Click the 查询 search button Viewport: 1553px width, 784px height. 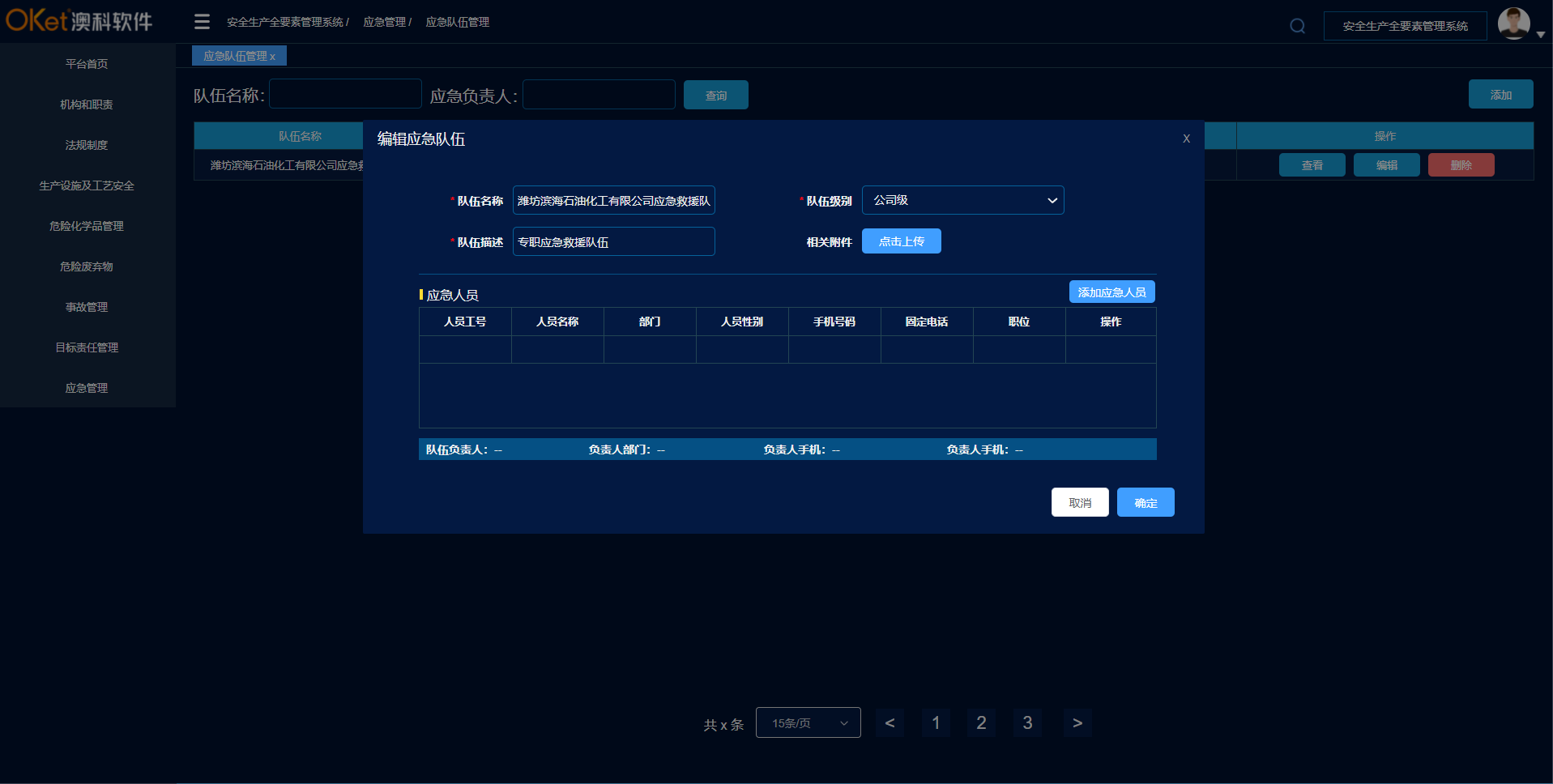[715, 94]
